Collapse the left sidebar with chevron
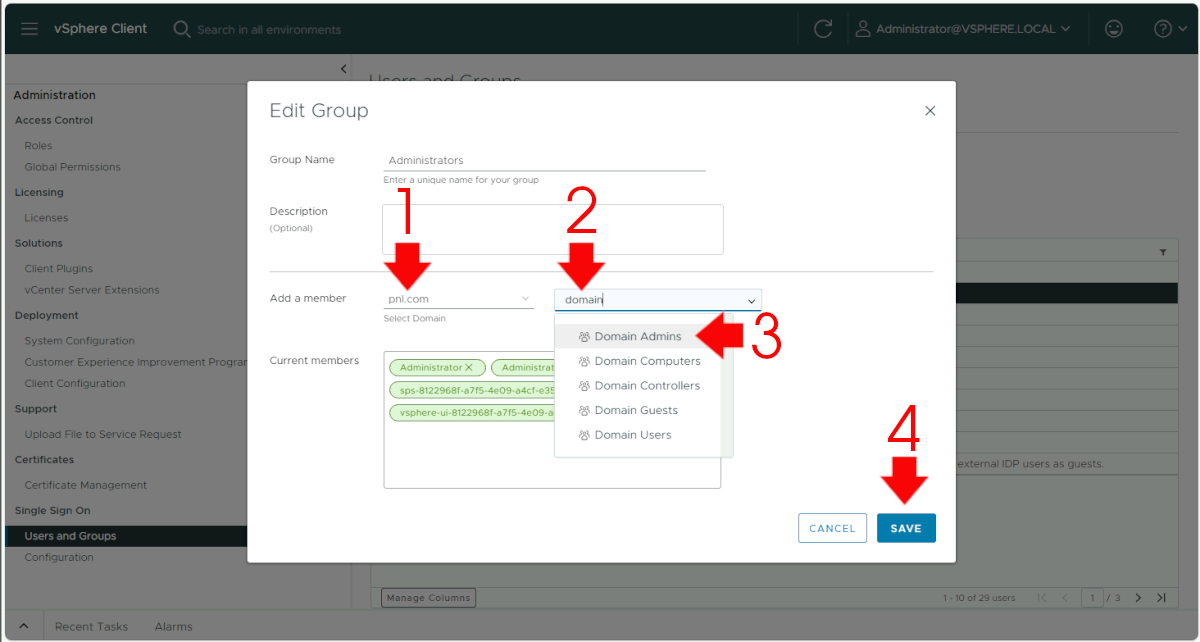 pos(343,69)
